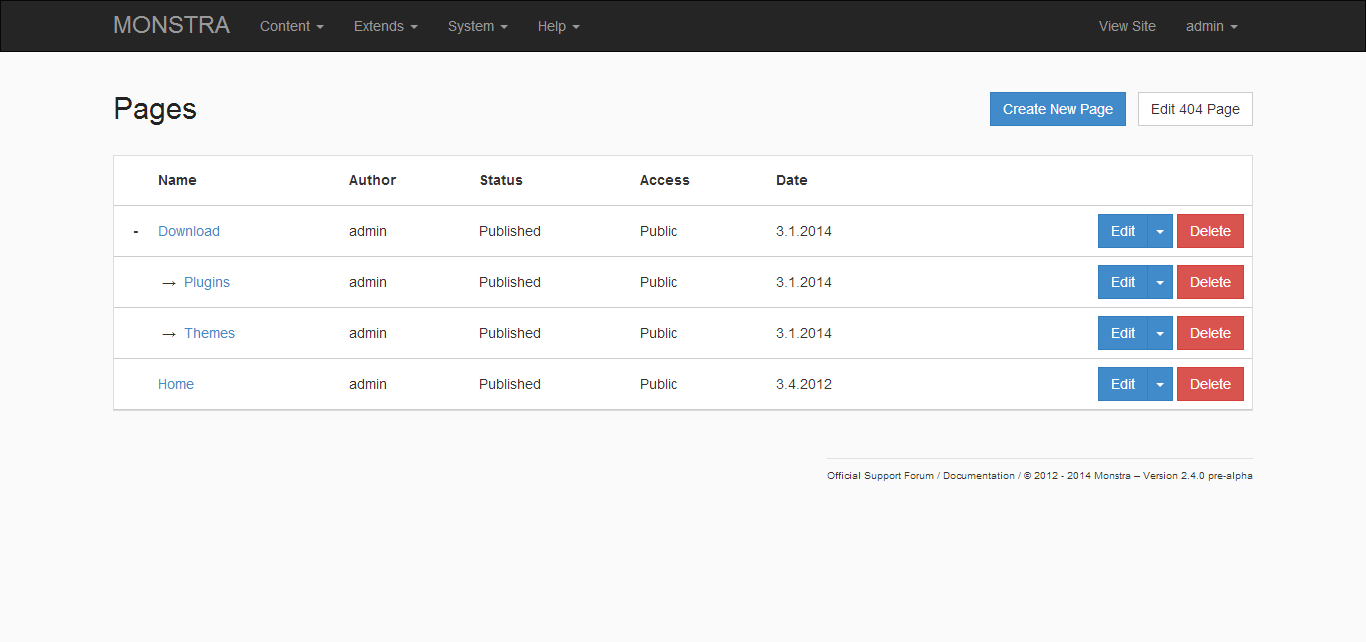Click the MONSTRA logo

171,26
